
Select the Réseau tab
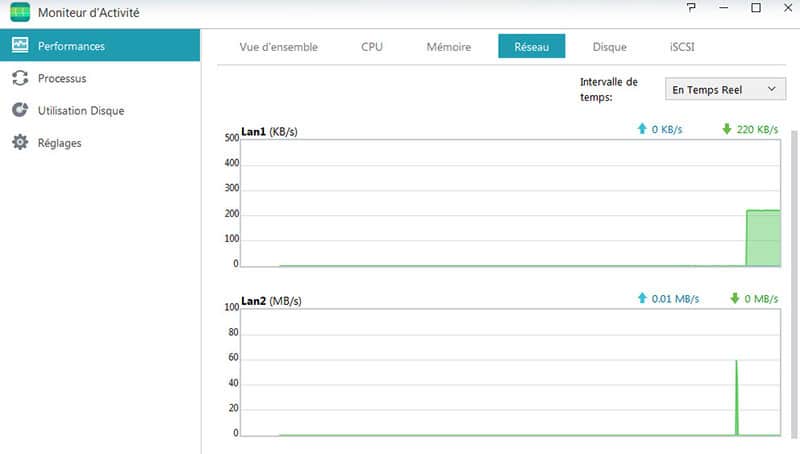click(532, 46)
